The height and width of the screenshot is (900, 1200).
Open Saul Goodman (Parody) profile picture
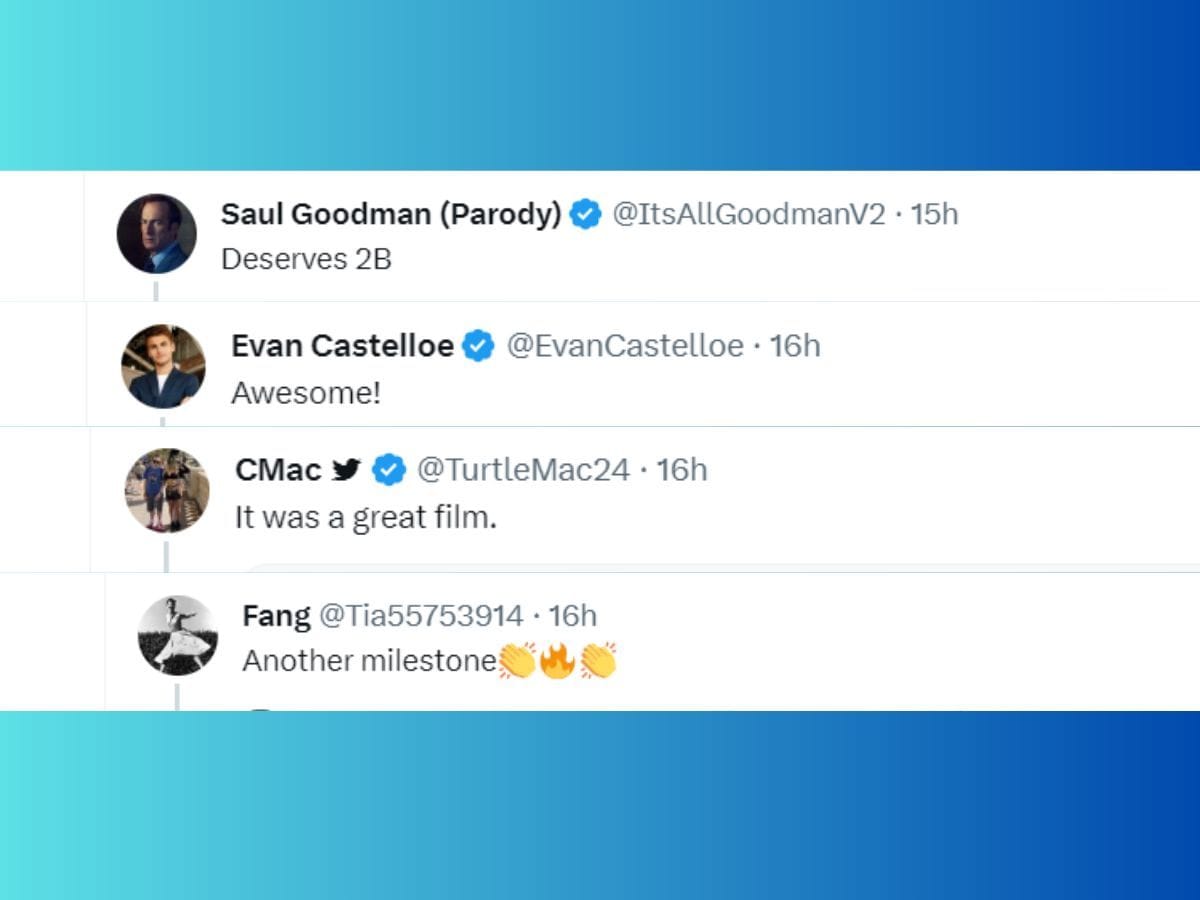click(x=156, y=234)
